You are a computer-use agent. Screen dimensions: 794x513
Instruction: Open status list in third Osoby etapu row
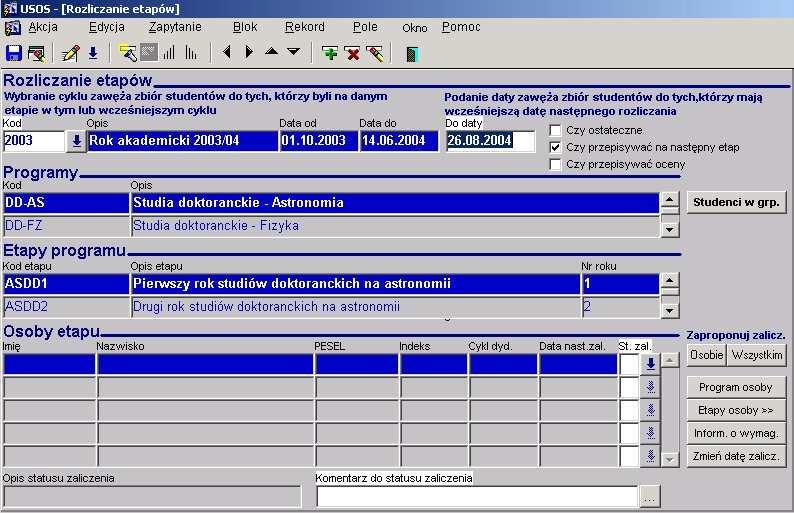coord(651,410)
